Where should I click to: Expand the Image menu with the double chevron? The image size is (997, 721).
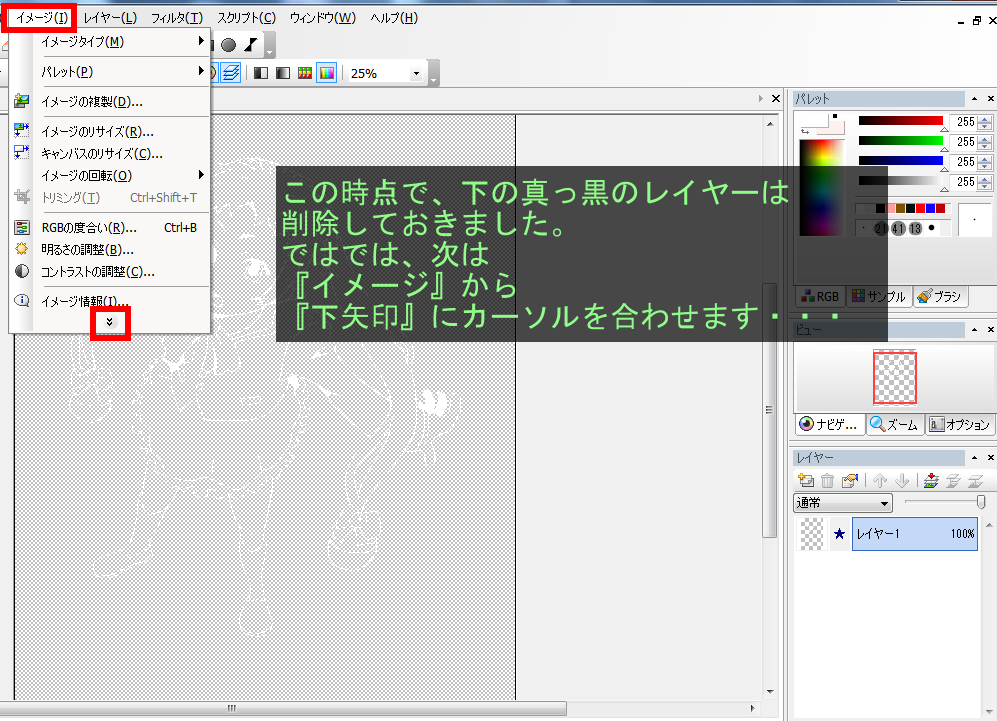coord(110,322)
